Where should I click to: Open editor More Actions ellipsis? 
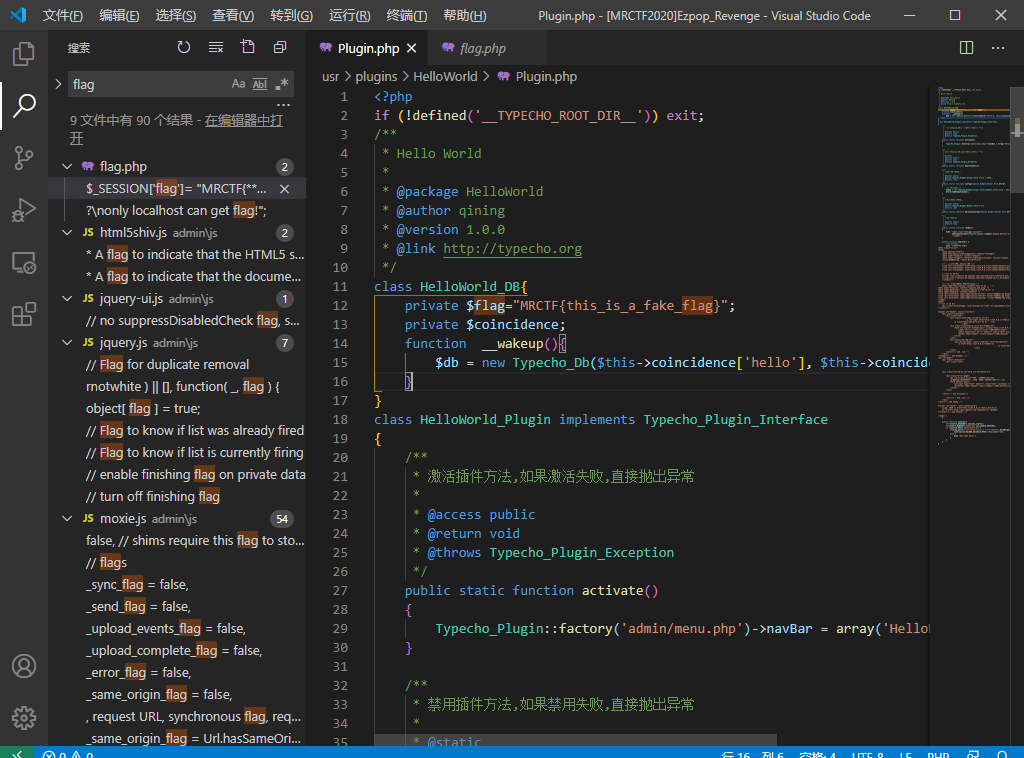click(998, 48)
